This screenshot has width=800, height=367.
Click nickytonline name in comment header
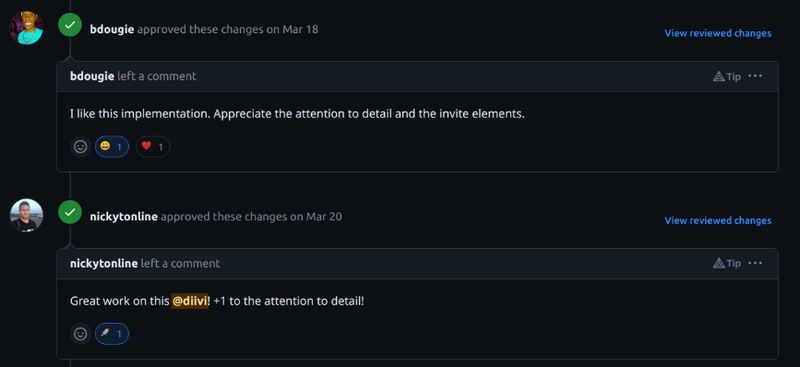(104, 263)
